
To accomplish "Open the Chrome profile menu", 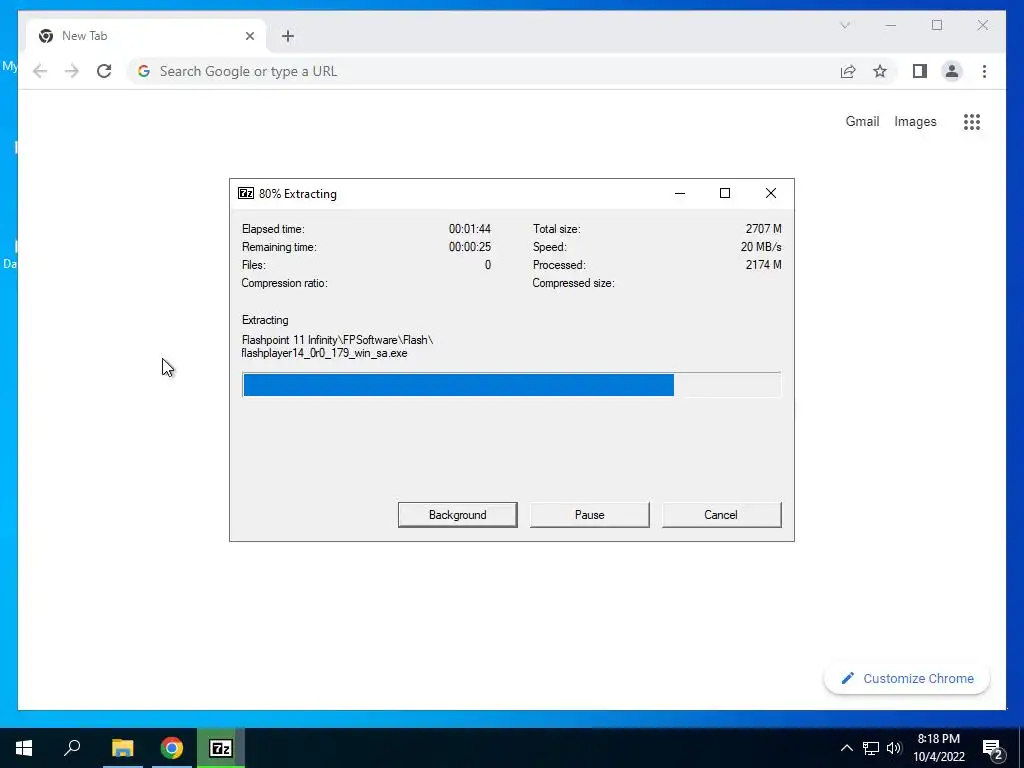I will [x=952, y=71].
